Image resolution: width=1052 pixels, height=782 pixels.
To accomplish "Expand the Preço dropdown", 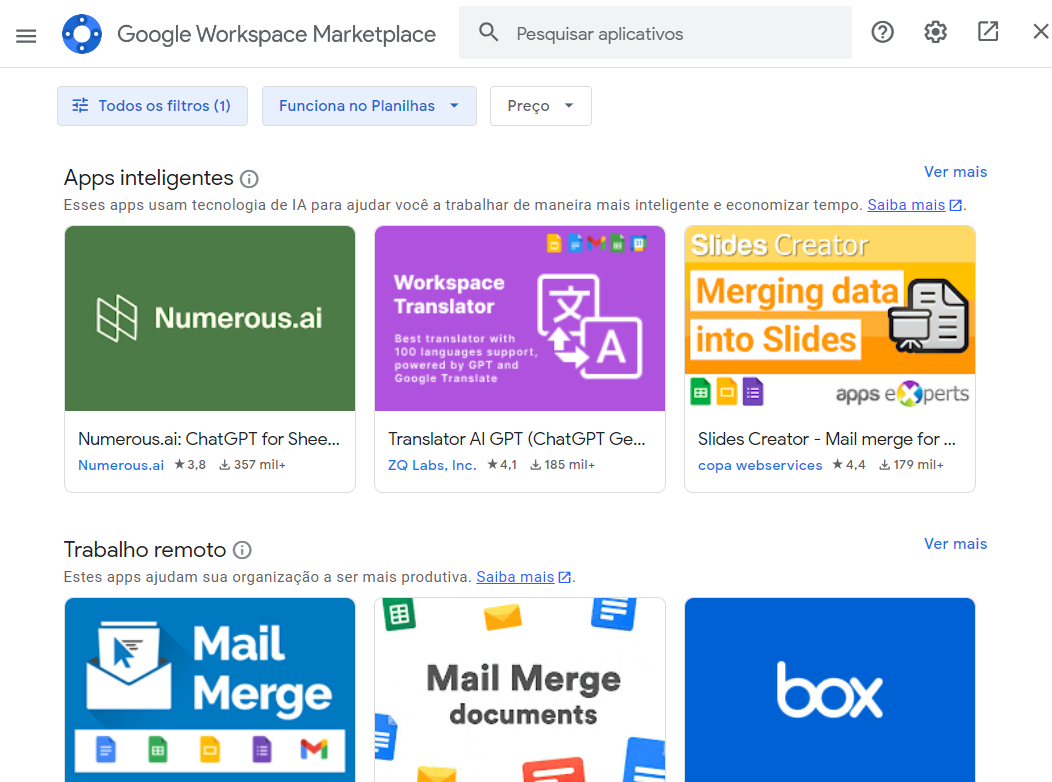I will point(541,106).
